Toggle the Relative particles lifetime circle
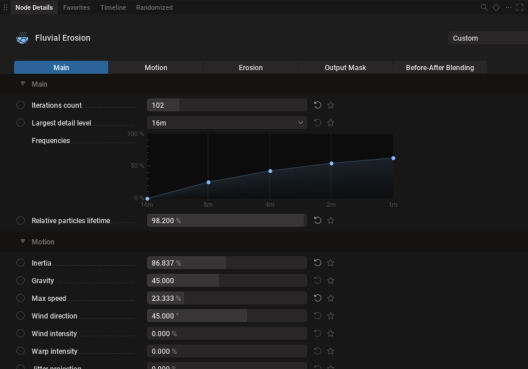The image size is (528, 369). tap(21, 221)
